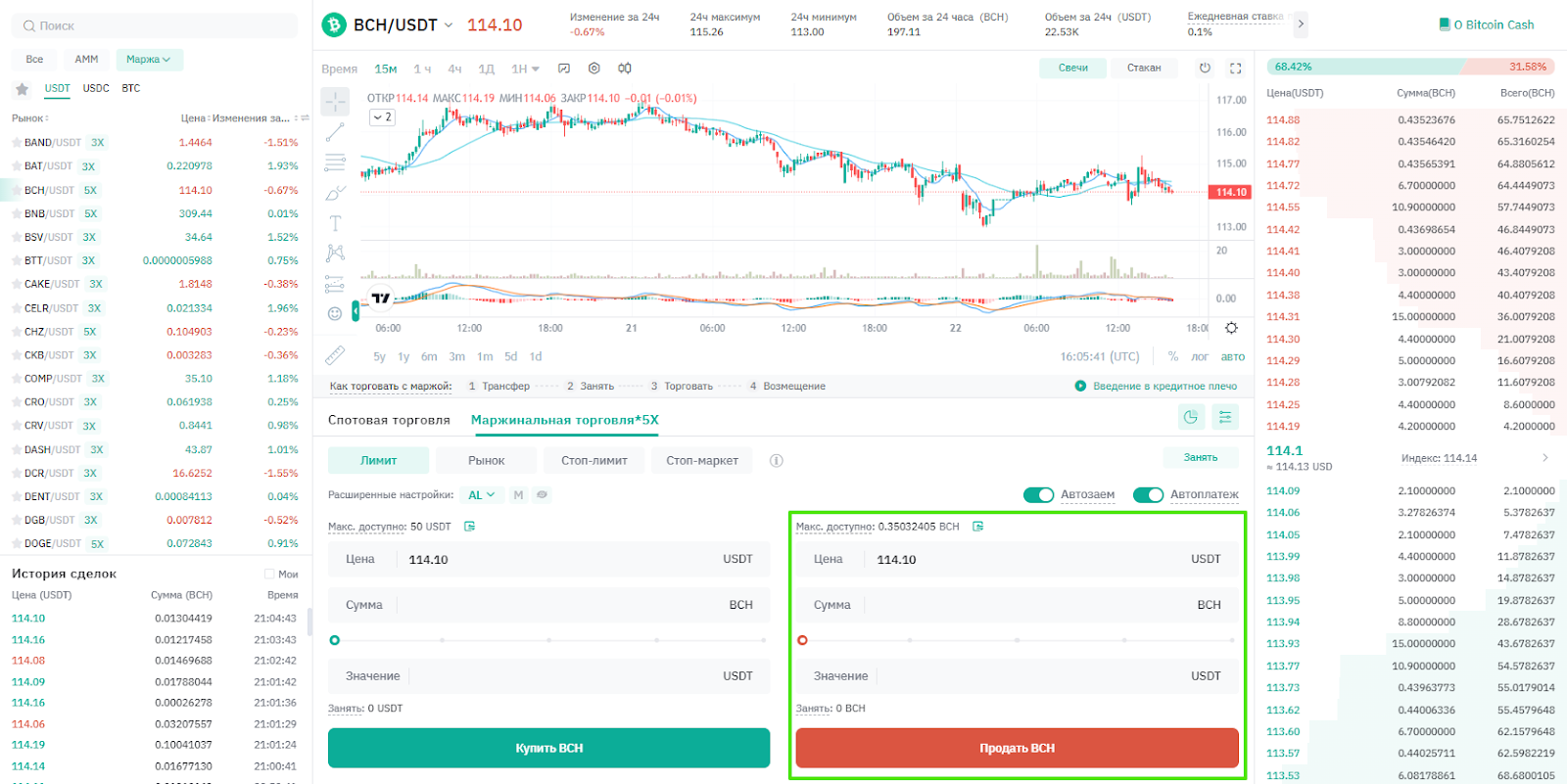Click the BCH coin logo
This screenshot has width=1567, height=784.
pyautogui.click(x=334, y=24)
